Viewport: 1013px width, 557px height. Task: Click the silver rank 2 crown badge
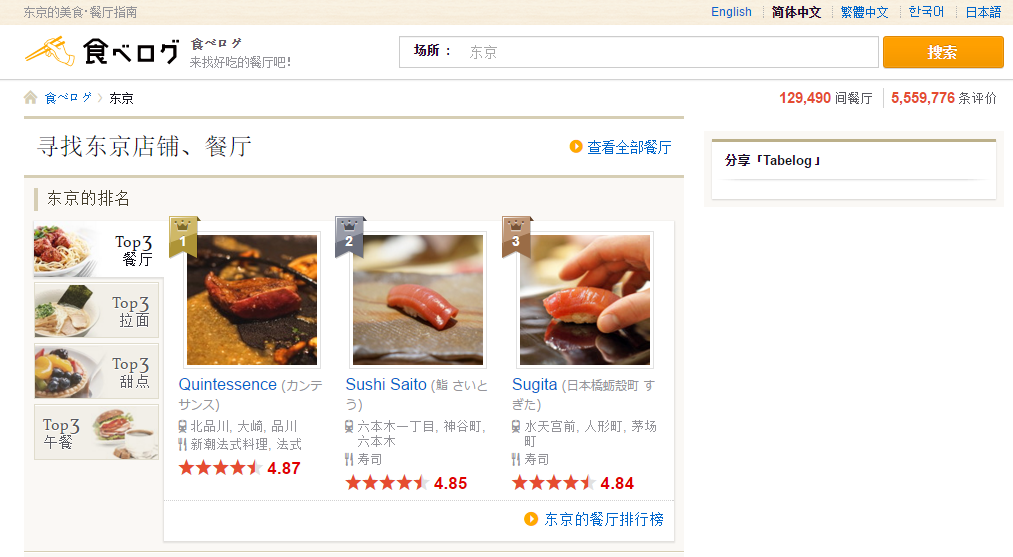(x=350, y=236)
